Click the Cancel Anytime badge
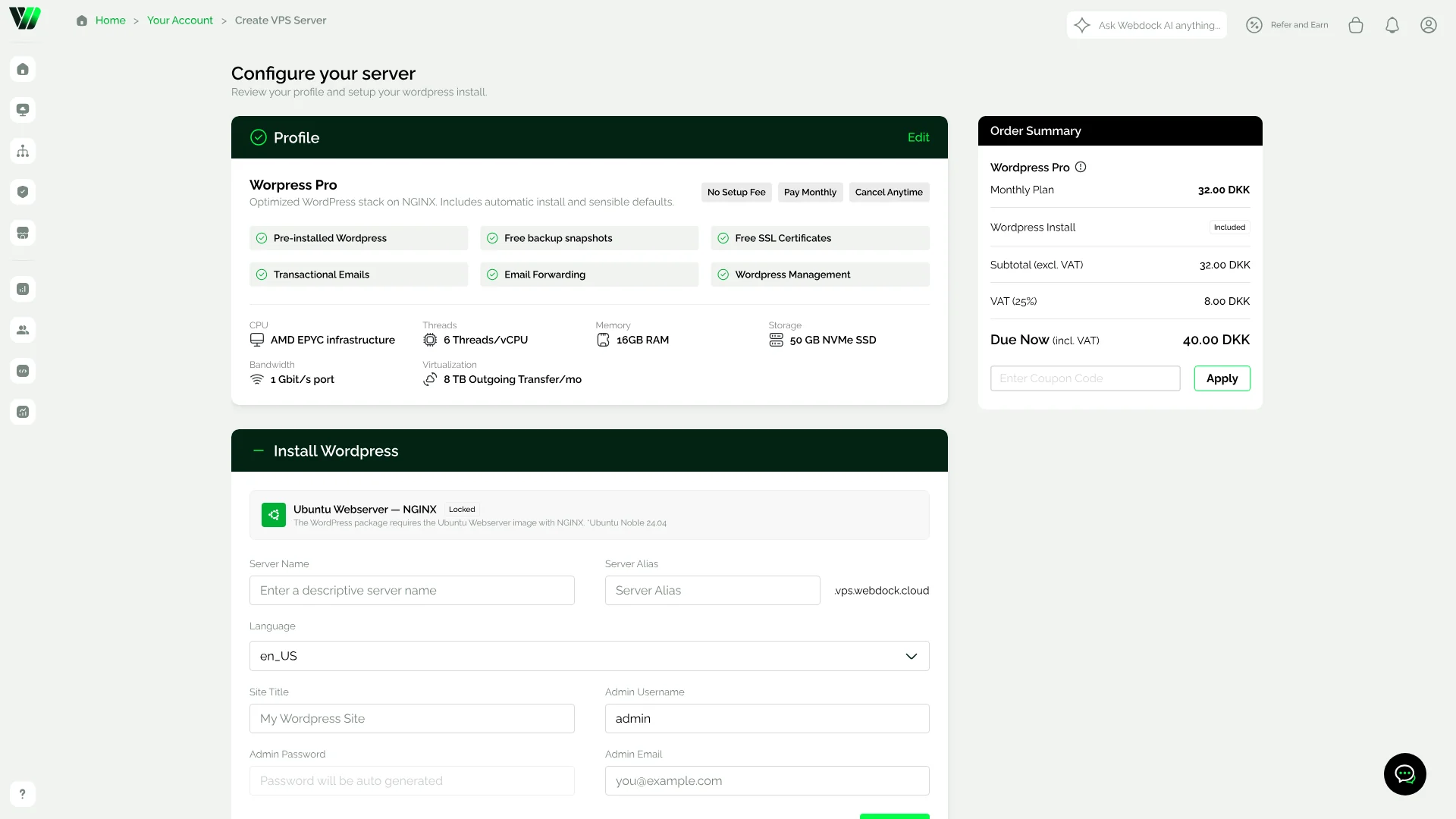Viewport: 1456px width, 819px height. point(889,193)
